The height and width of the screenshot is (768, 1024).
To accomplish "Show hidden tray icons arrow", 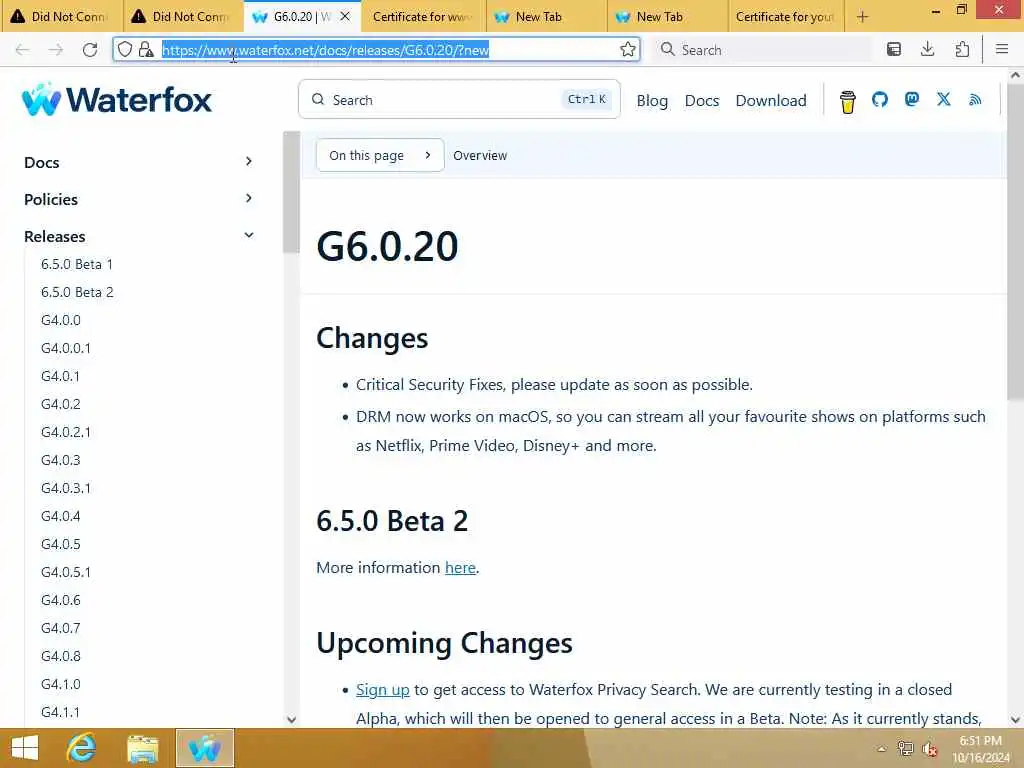I will (x=882, y=749).
